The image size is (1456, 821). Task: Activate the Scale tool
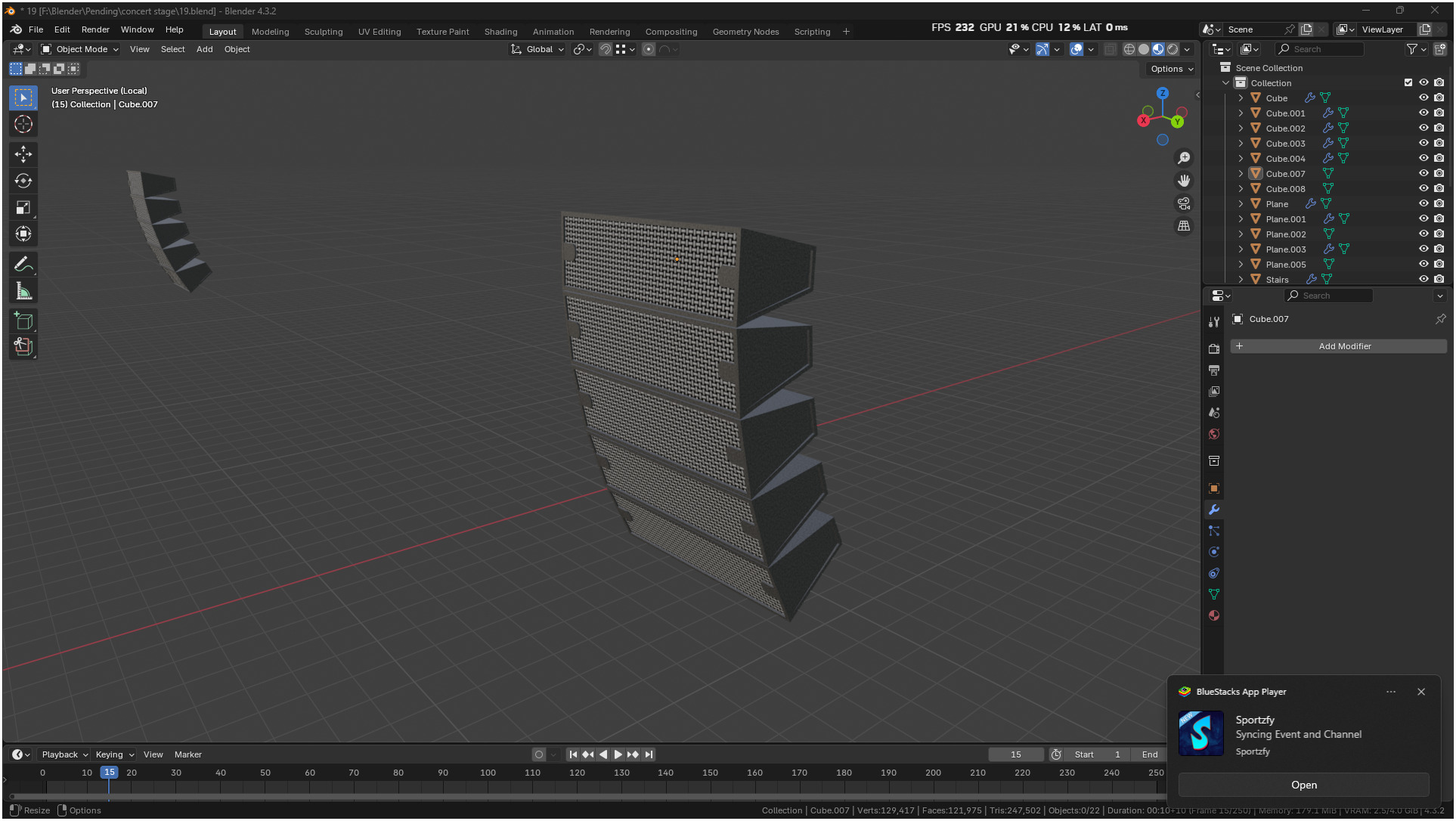[x=23, y=207]
